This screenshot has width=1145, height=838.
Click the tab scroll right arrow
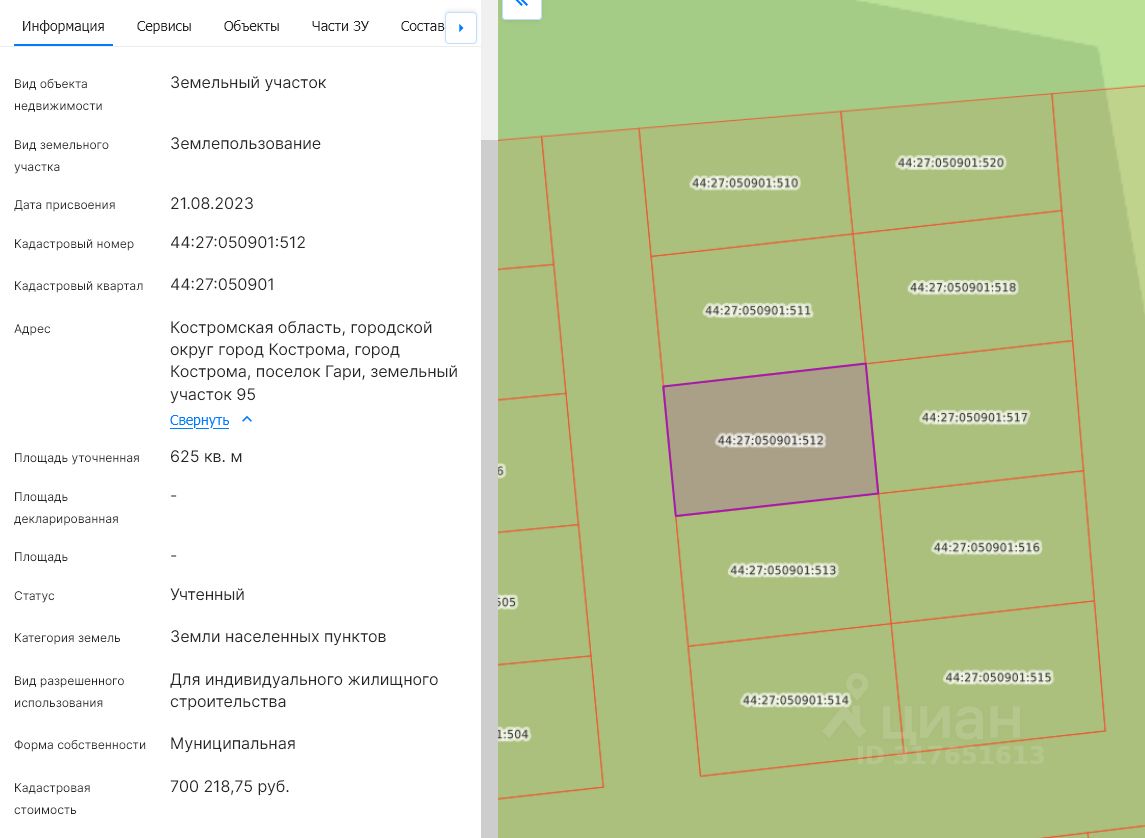click(461, 28)
